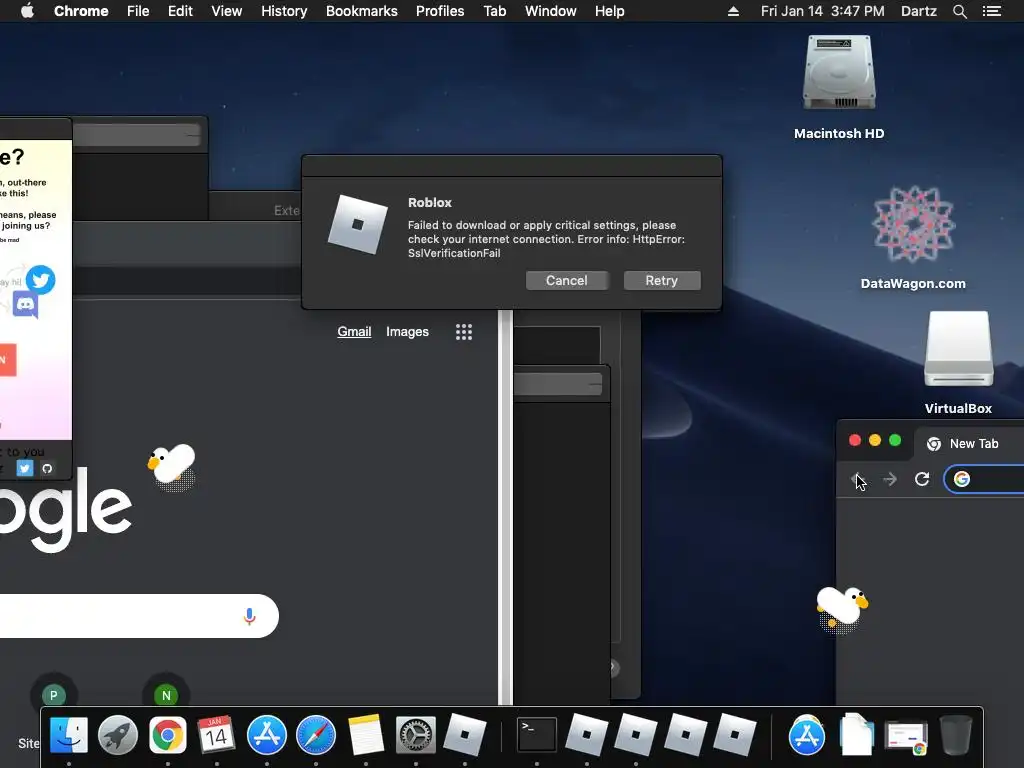Restore minimized Chrome window thumbnail in dock
This screenshot has width=1024, height=768.
pyautogui.click(x=906, y=737)
